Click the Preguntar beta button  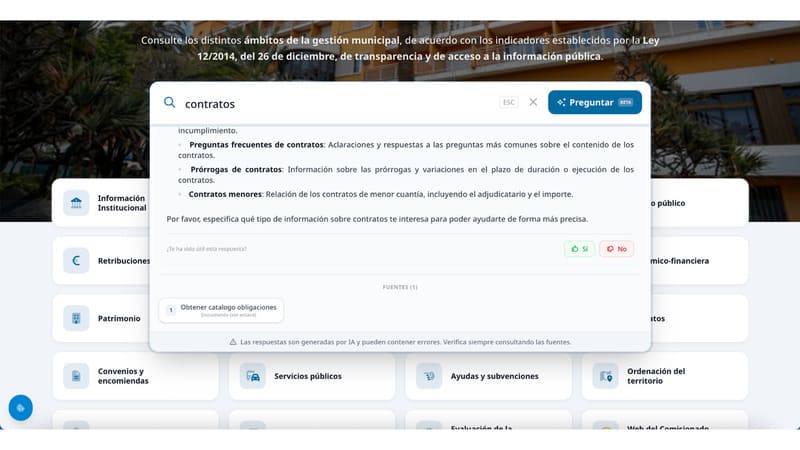click(x=595, y=102)
